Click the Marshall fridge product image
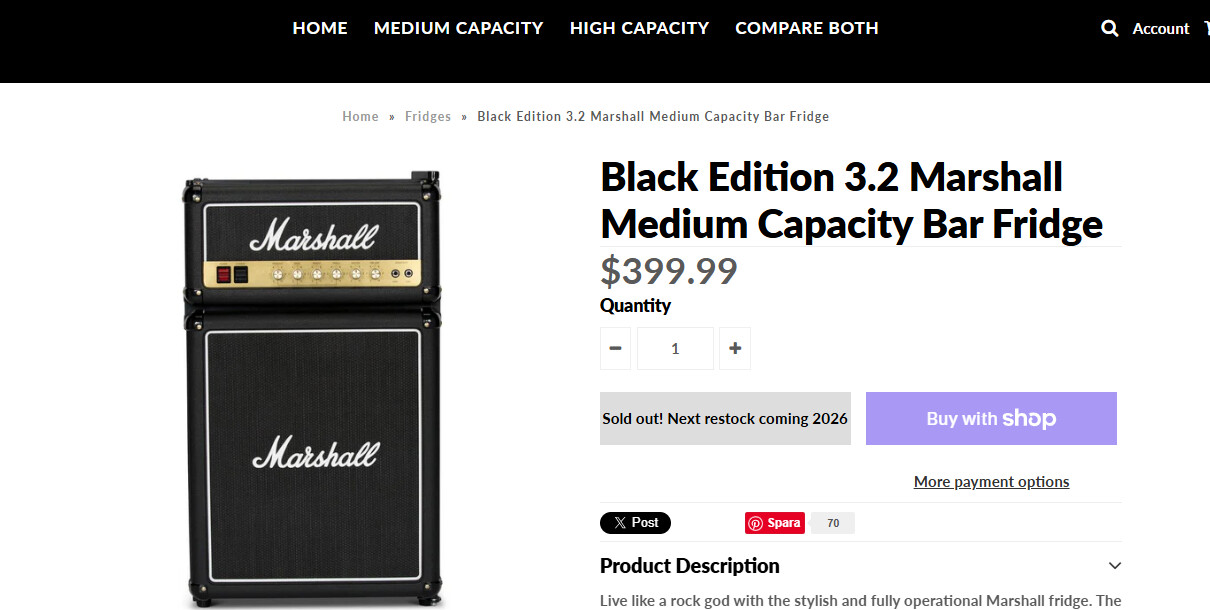 [x=313, y=390]
